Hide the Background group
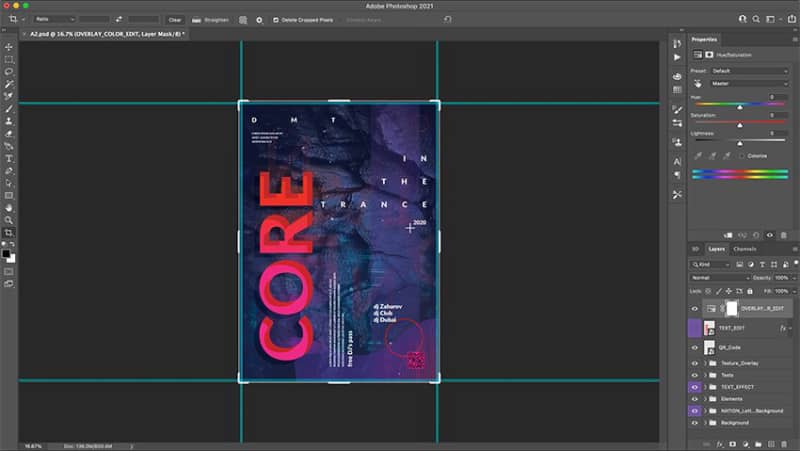800x451 pixels. point(694,423)
